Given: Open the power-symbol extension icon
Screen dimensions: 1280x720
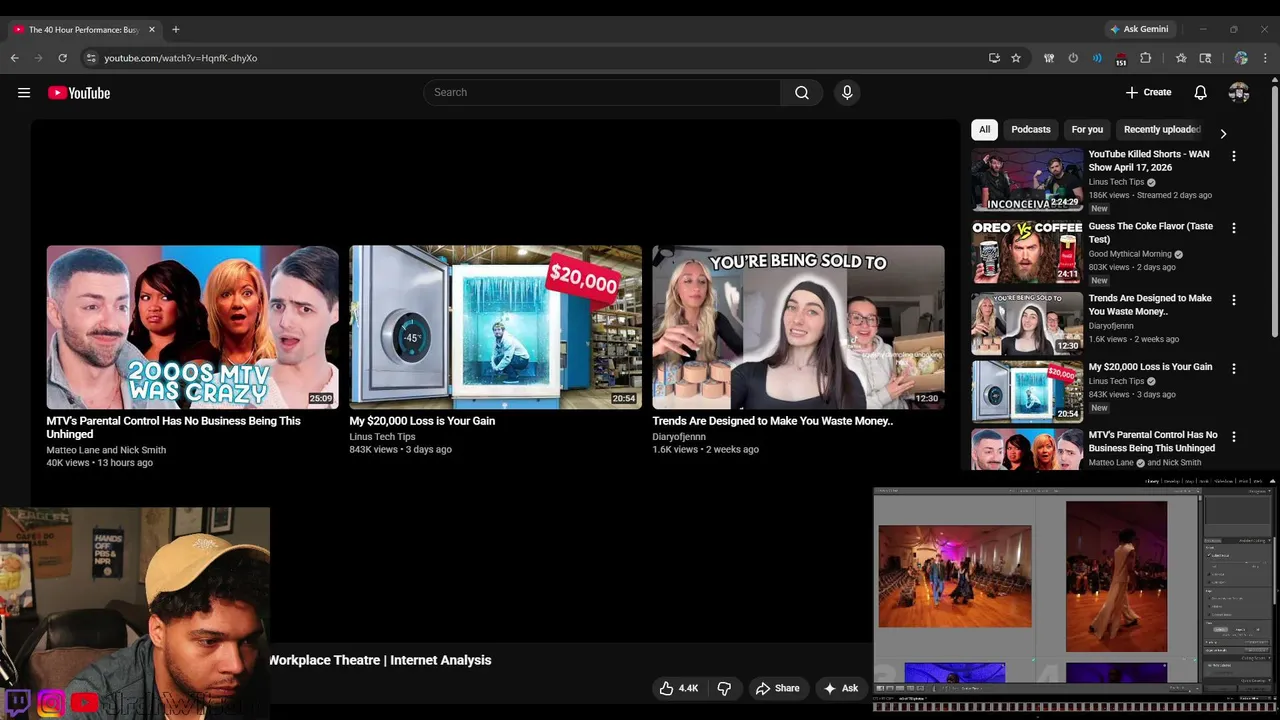Looking at the screenshot, I should 1073,58.
